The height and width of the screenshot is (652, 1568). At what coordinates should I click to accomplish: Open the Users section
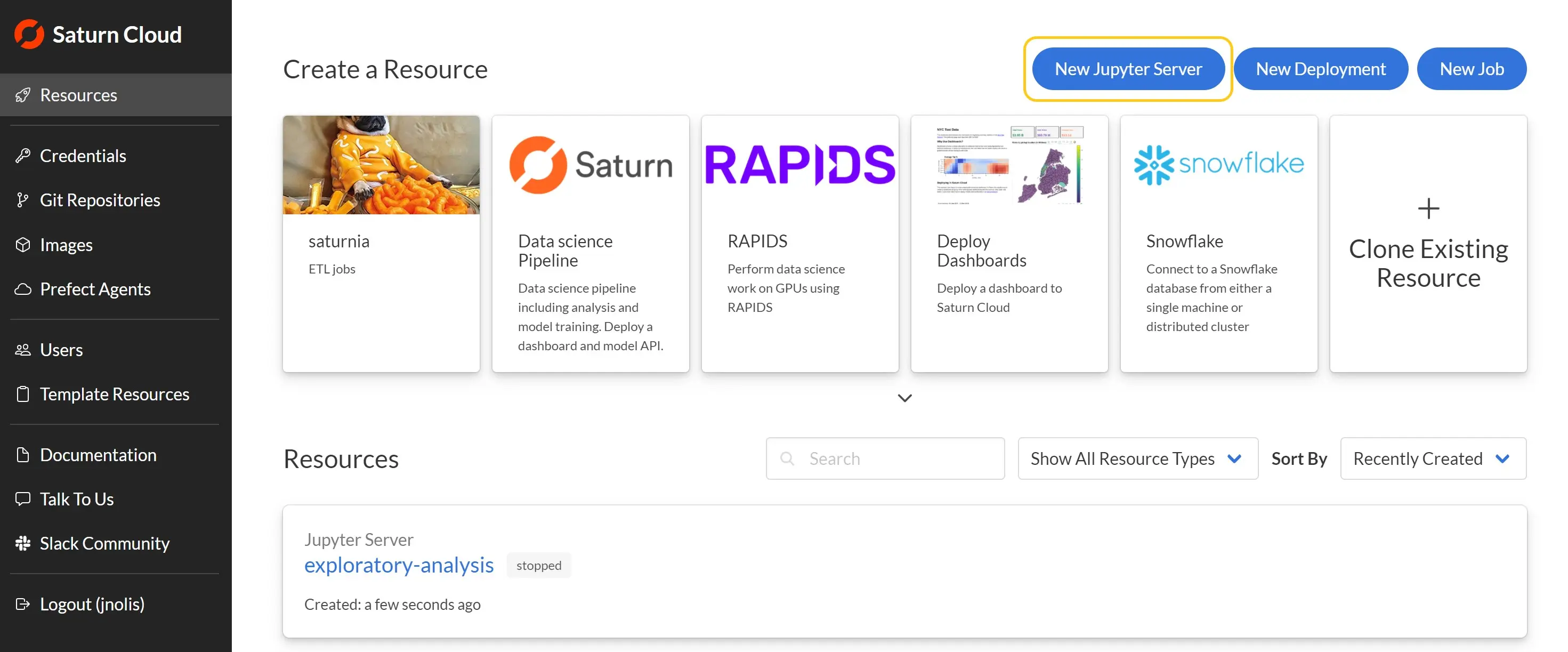pos(61,349)
